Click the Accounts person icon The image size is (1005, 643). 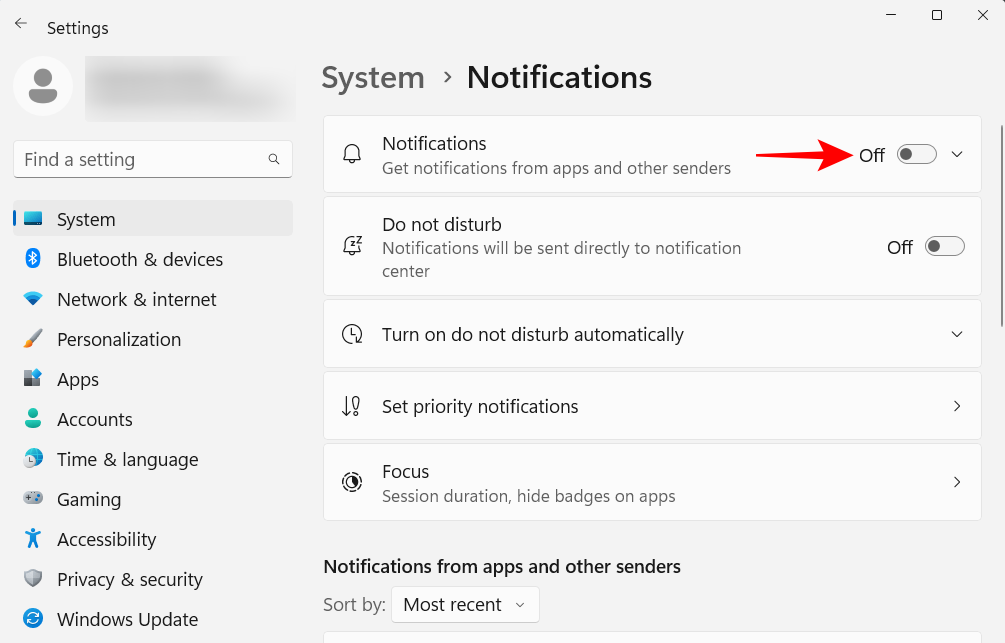point(33,419)
